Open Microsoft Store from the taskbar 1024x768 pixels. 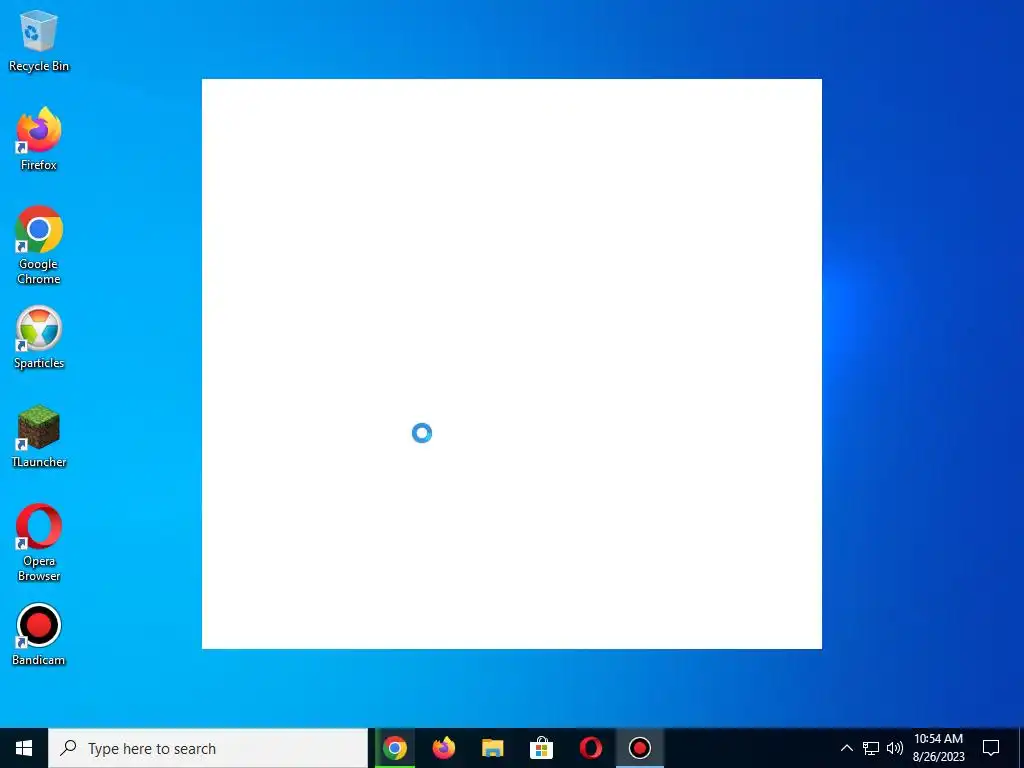click(541, 748)
